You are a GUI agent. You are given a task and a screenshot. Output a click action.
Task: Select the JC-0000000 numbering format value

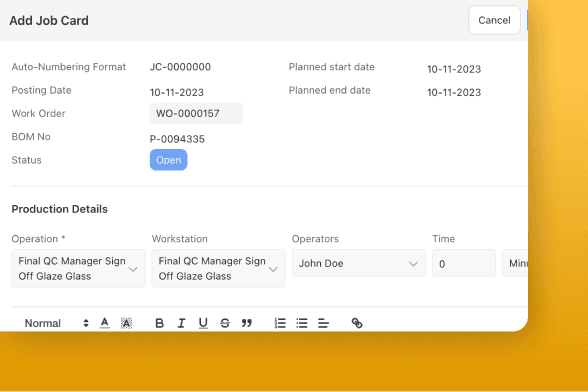coord(180,67)
